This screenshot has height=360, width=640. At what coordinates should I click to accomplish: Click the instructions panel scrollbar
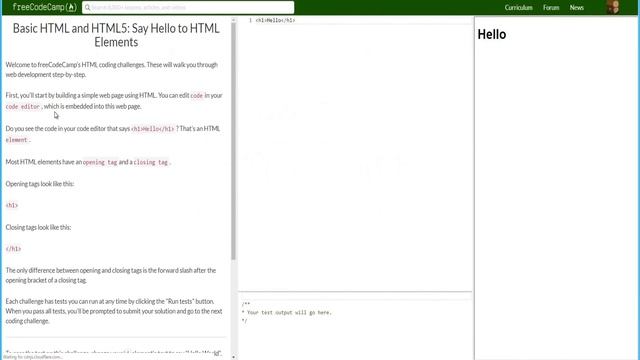pos(233,141)
